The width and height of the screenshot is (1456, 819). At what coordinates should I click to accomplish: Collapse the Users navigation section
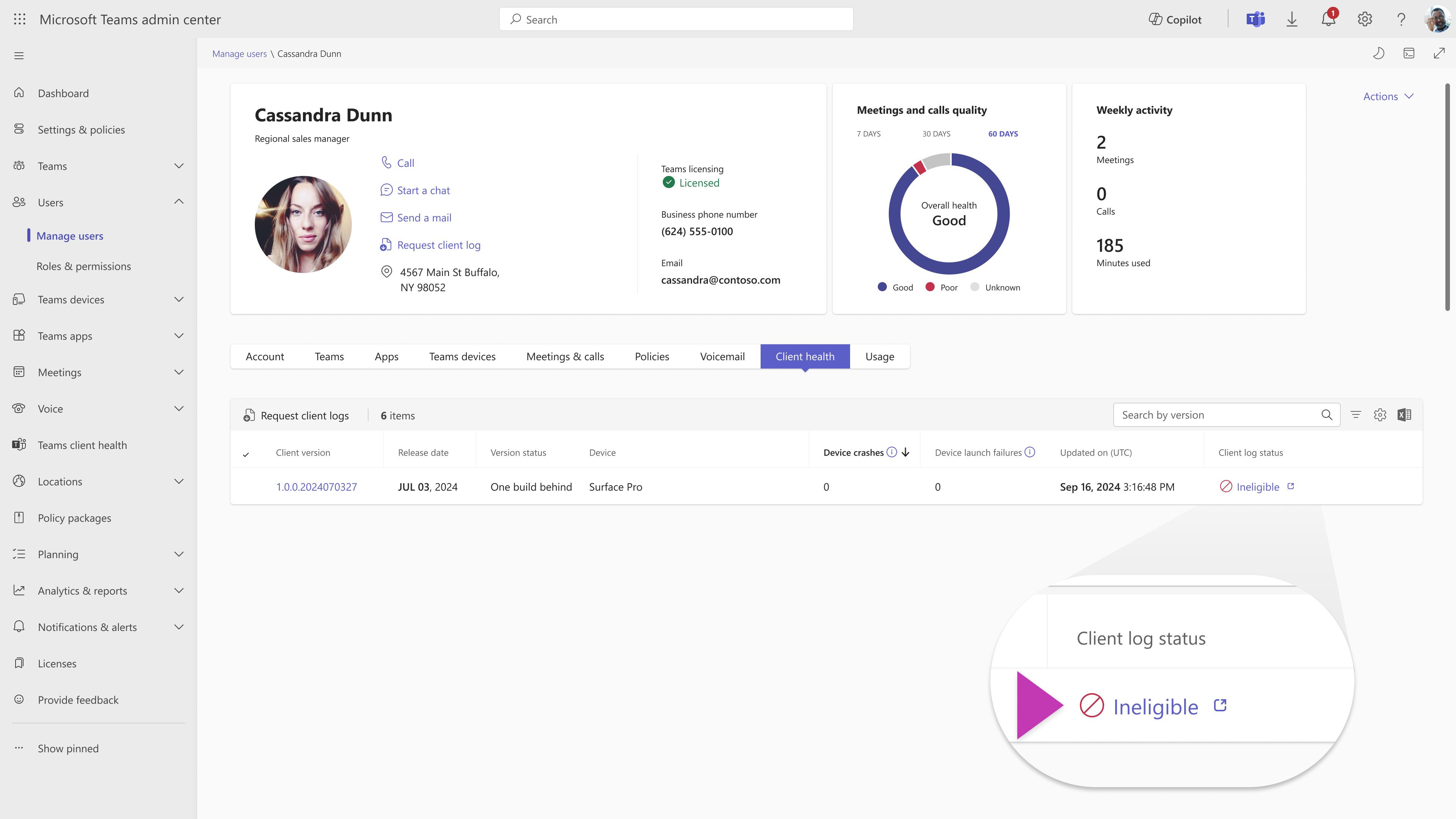point(179,202)
